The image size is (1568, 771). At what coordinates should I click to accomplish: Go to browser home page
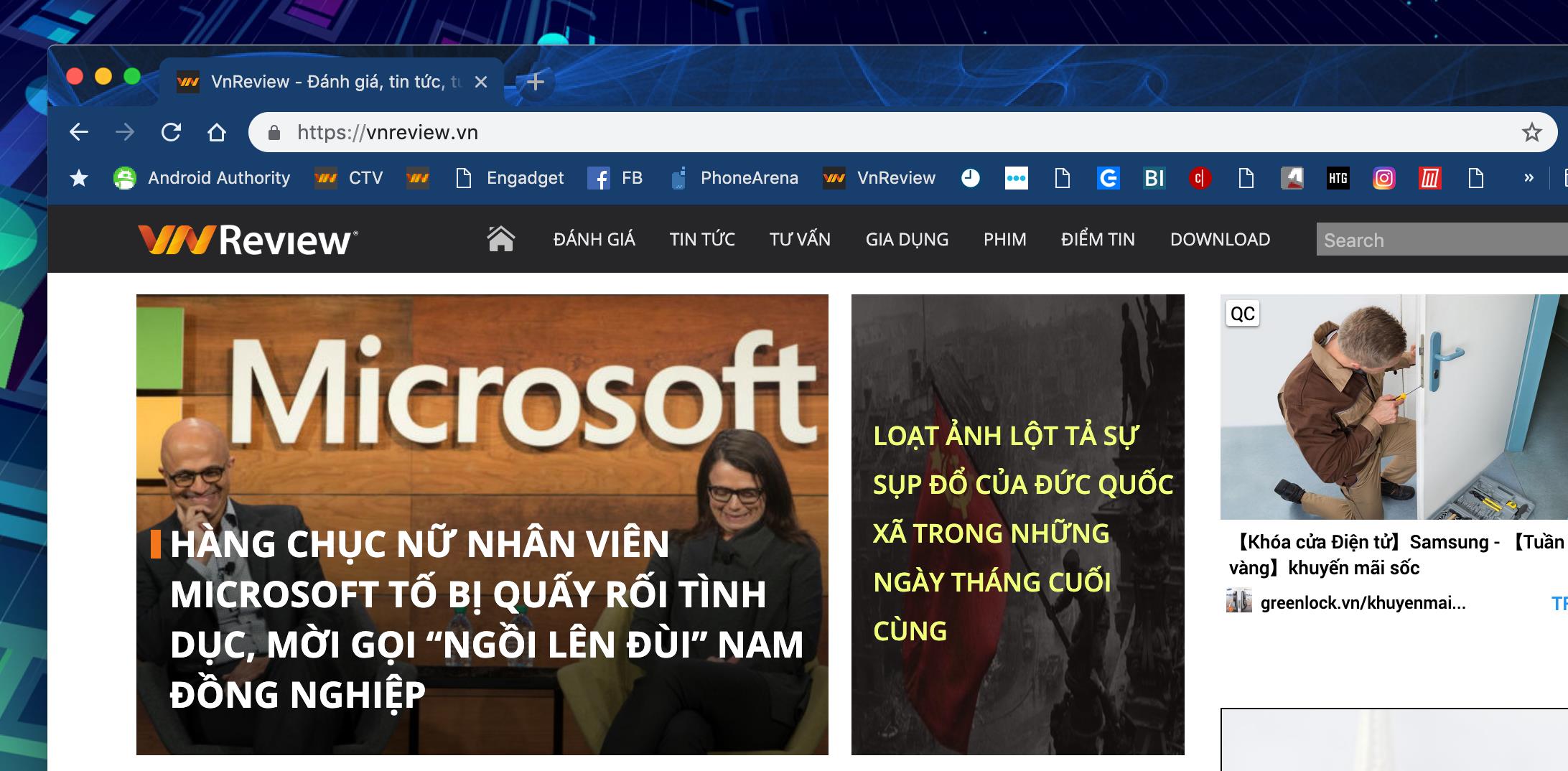(x=216, y=132)
